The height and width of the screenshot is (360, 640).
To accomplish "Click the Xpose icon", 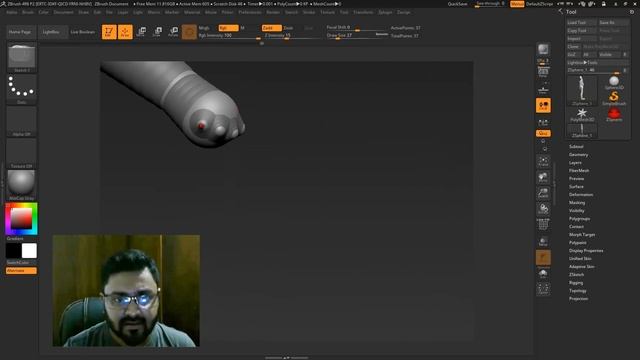I will [x=543, y=289].
